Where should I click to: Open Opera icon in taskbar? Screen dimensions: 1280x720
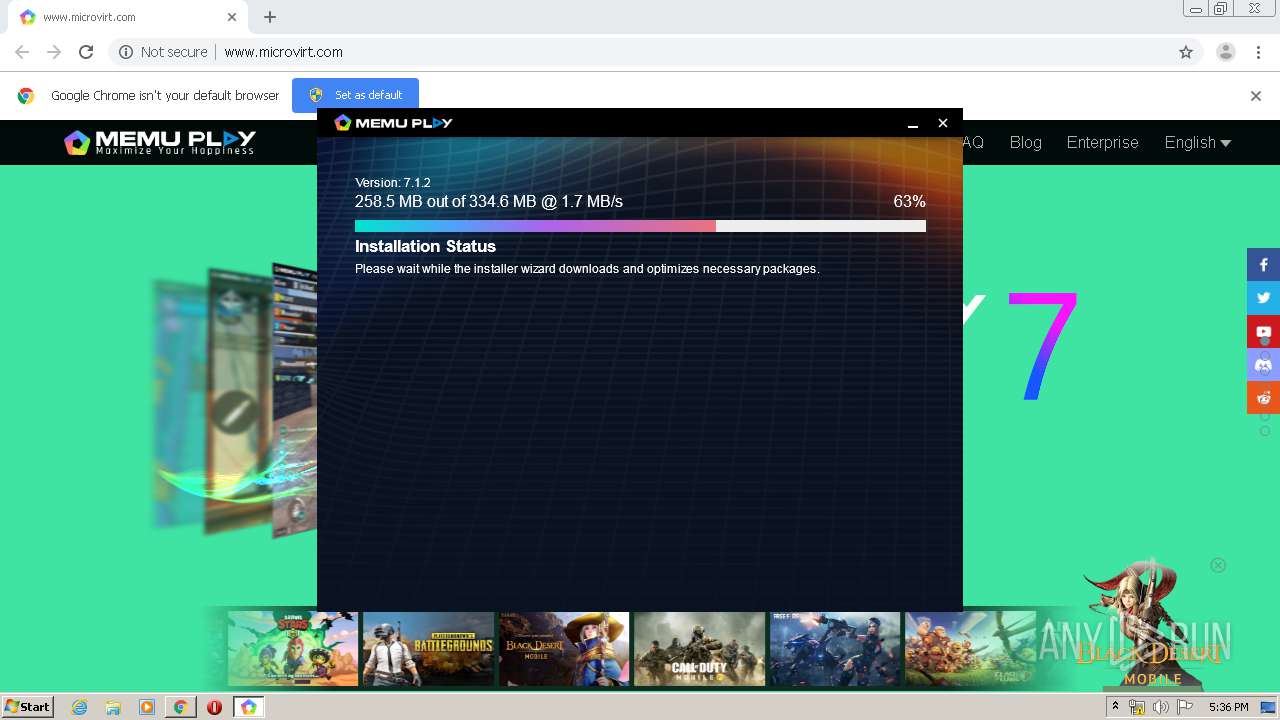click(214, 707)
